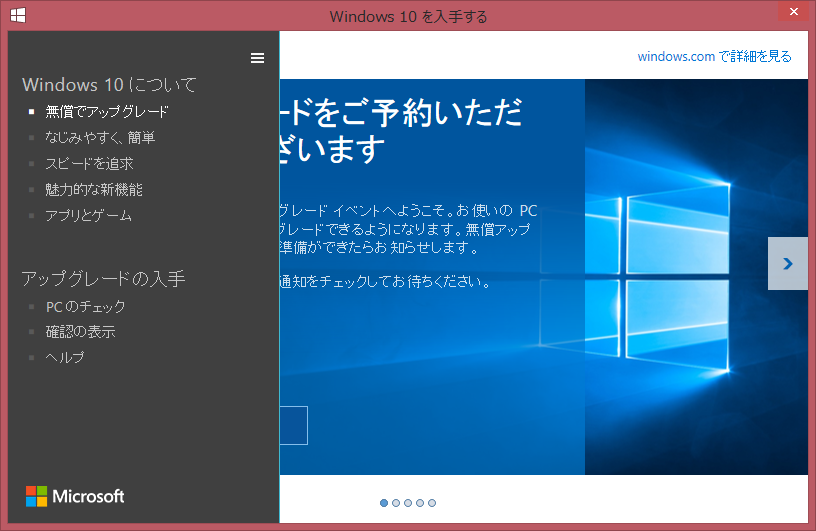Open windows.com で詳細を見る link

click(715, 56)
